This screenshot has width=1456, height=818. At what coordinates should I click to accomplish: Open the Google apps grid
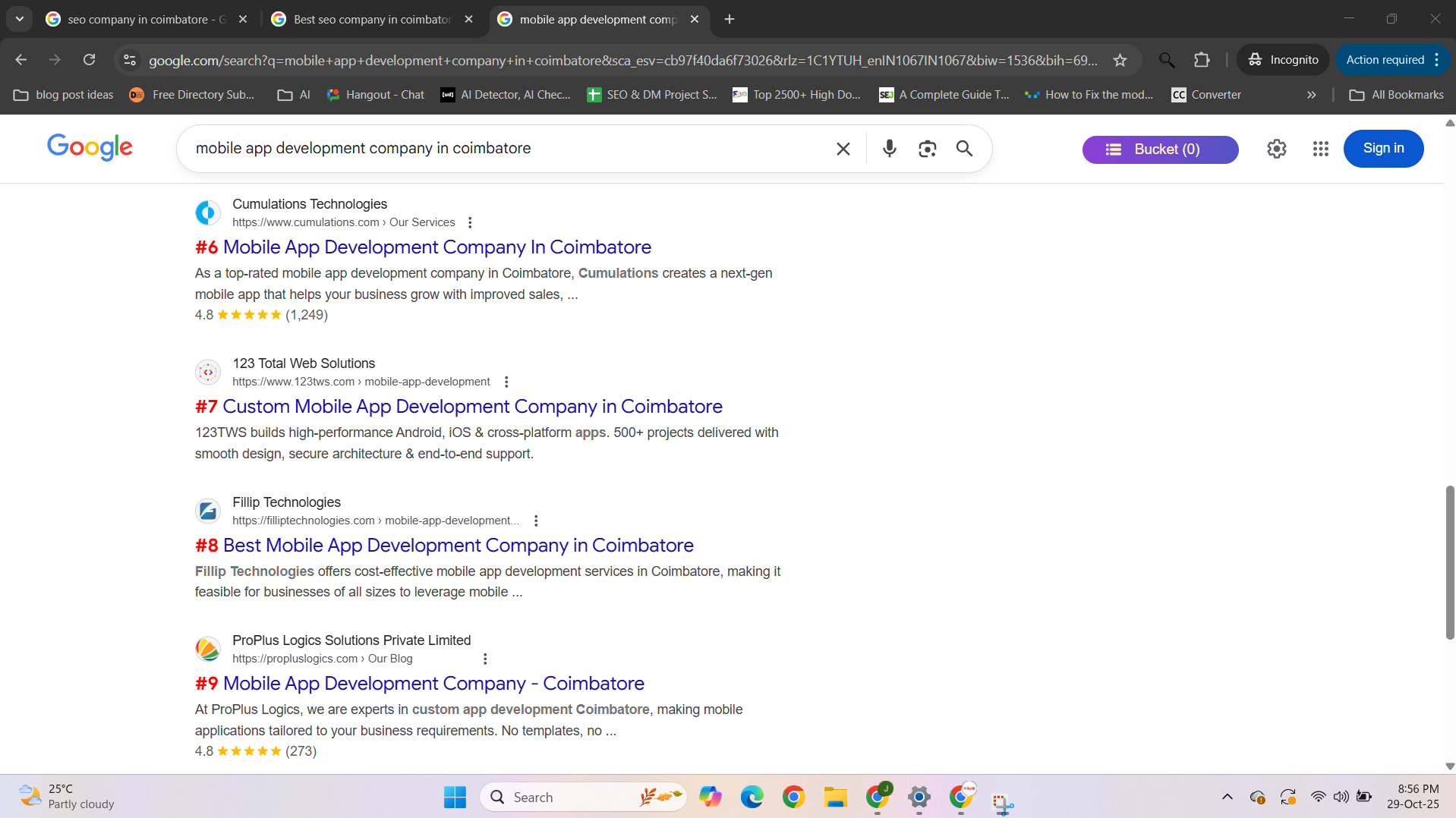[x=1320, y=149]
